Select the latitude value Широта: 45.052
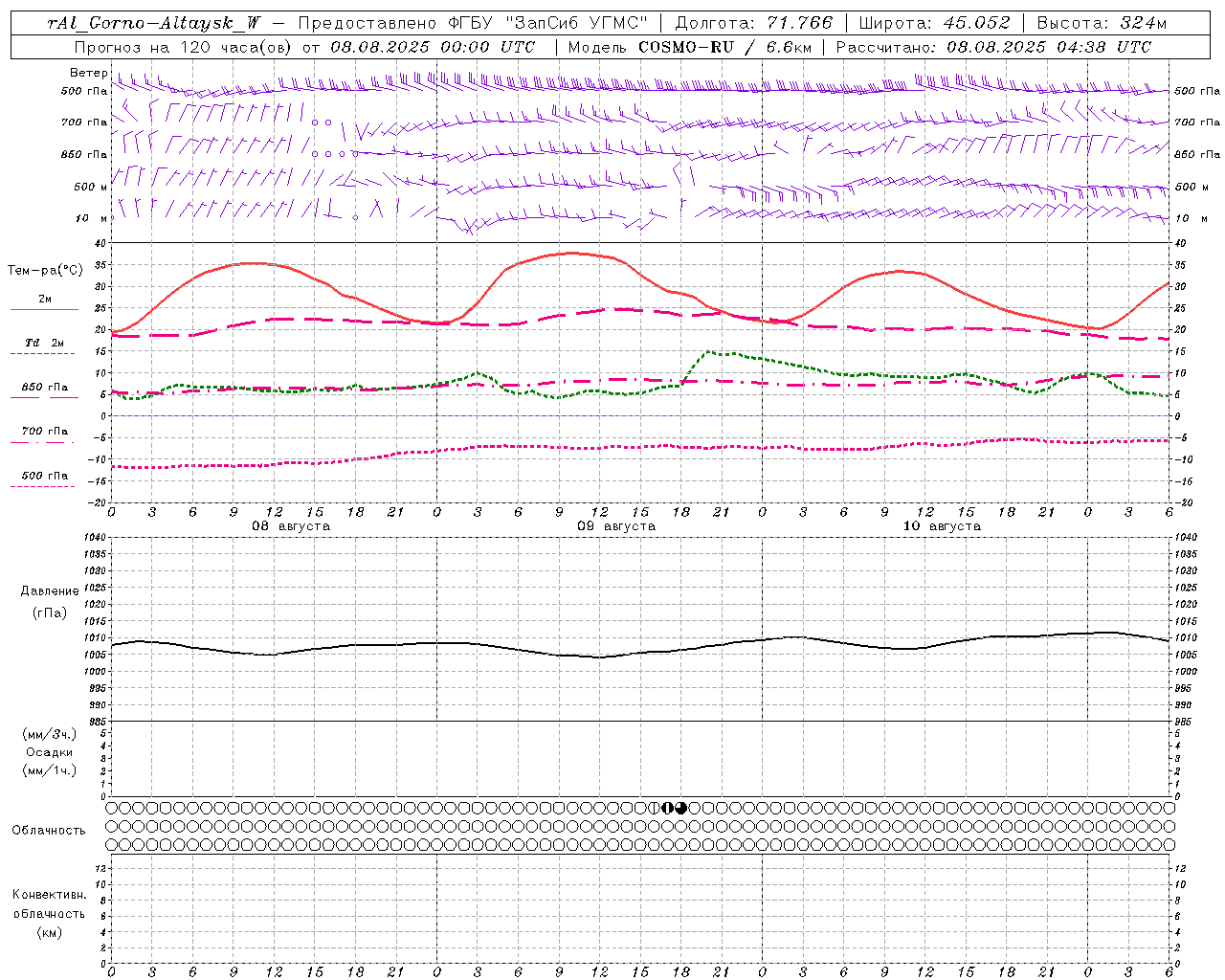The image size is (1225, 980). (934, 23)
